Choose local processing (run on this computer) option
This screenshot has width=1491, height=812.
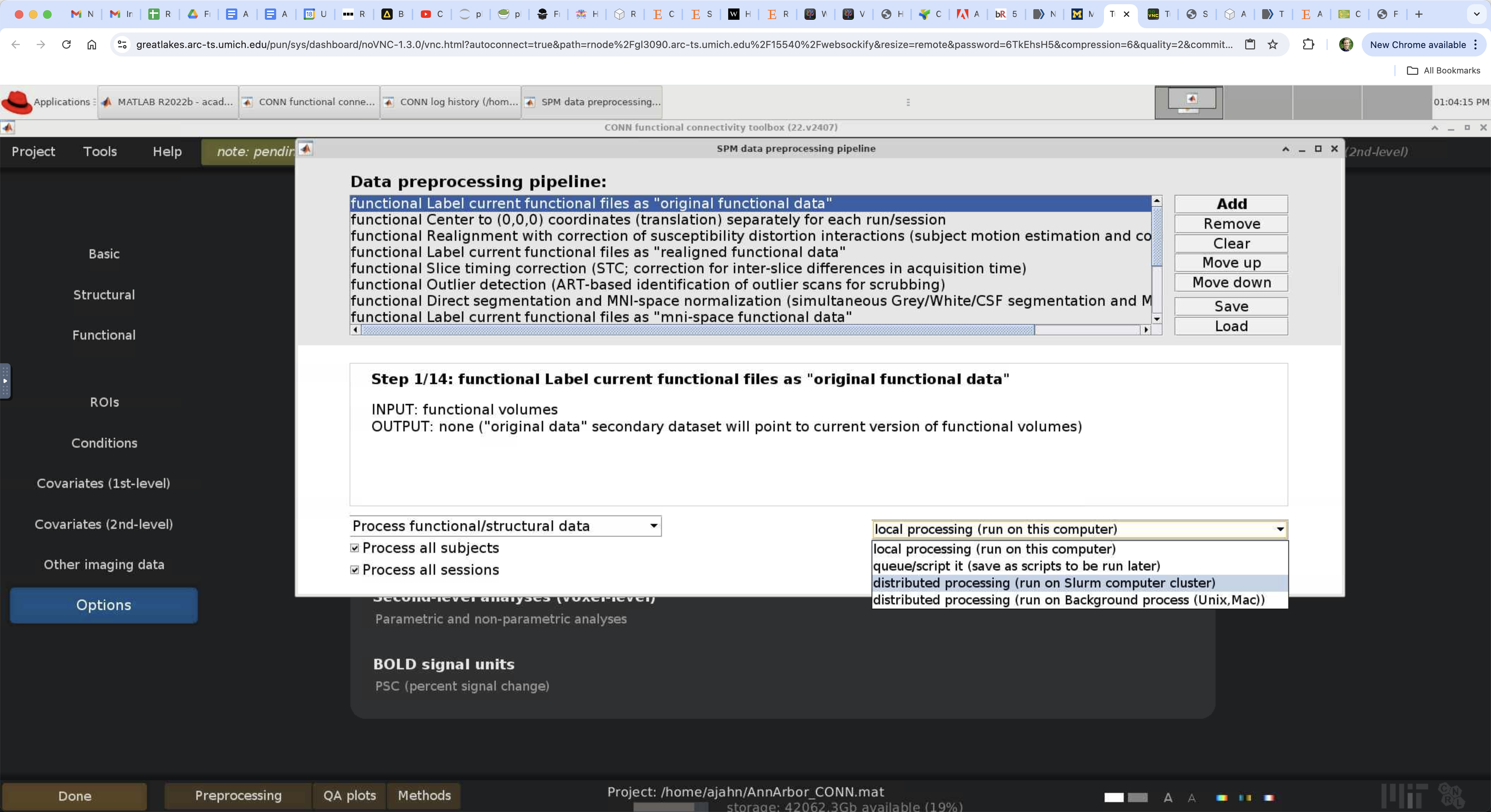[1080, 549]
